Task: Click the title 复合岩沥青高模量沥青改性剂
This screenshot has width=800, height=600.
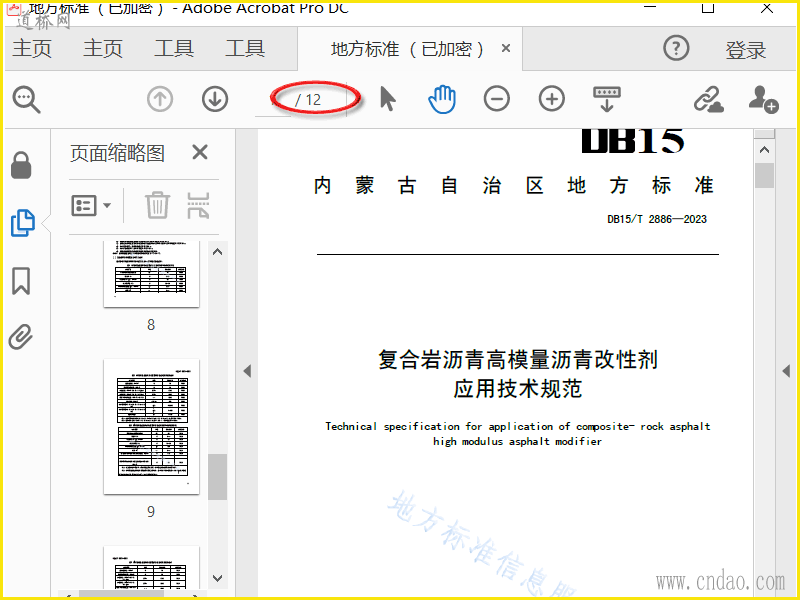Action: tap(518, 359)
